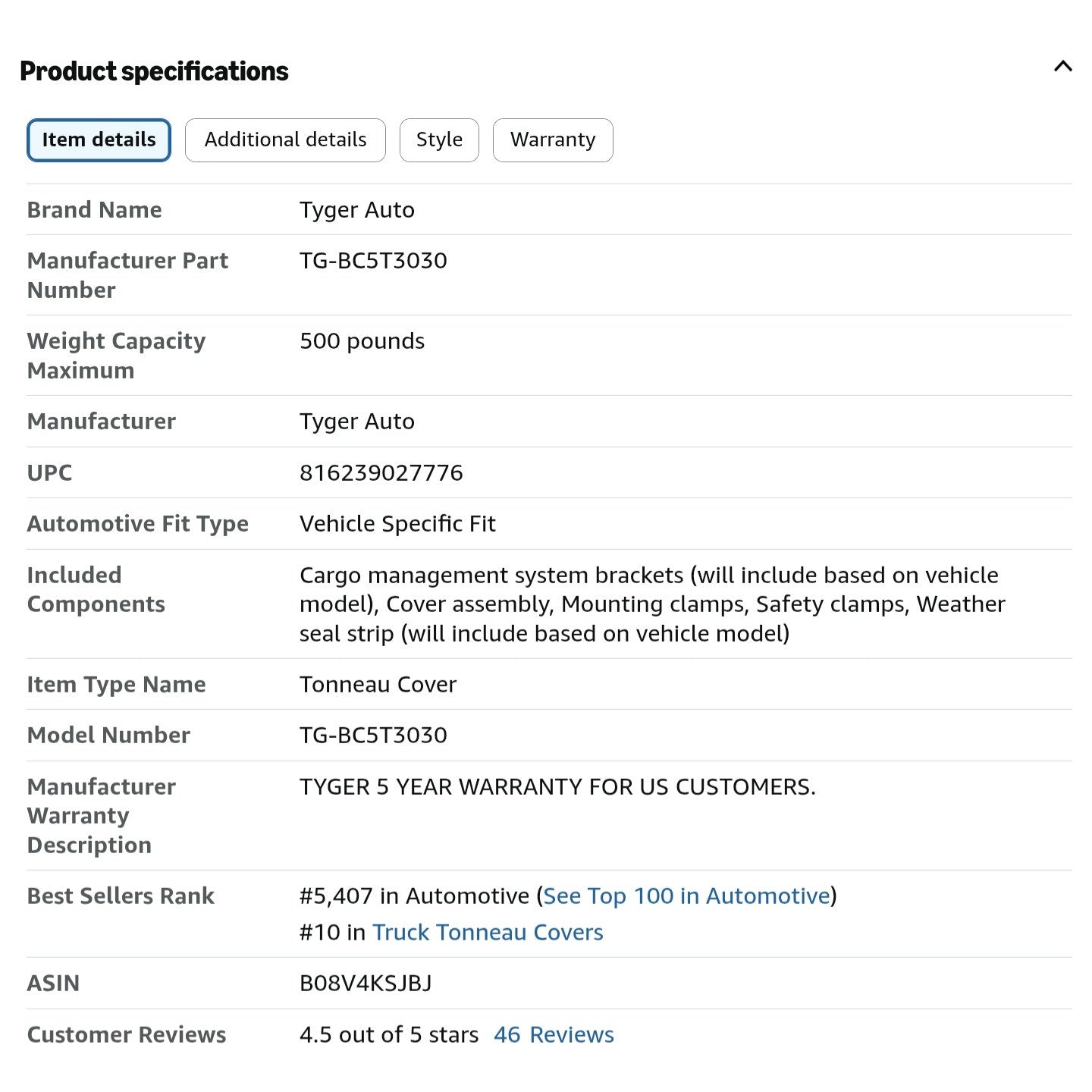Switch to the Additional details tab
Viewport: 1092px width, 1092px height.
coord(285,140)
